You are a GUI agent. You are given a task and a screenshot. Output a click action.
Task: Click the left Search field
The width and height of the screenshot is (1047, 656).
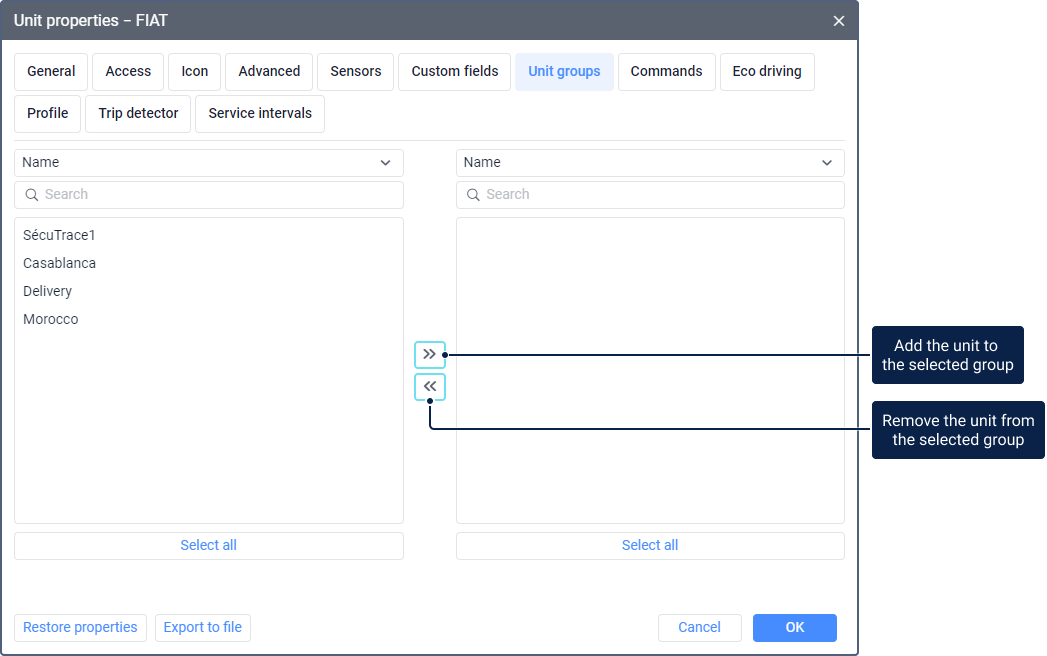(208, 195)
